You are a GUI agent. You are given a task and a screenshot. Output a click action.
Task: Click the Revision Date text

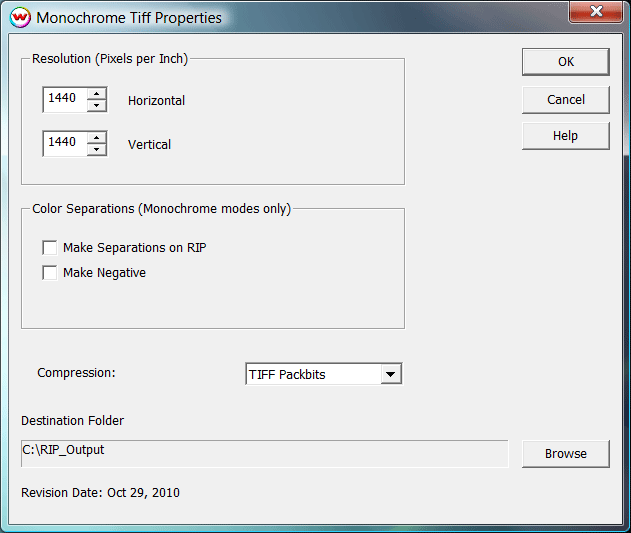[x=101, y=493]
